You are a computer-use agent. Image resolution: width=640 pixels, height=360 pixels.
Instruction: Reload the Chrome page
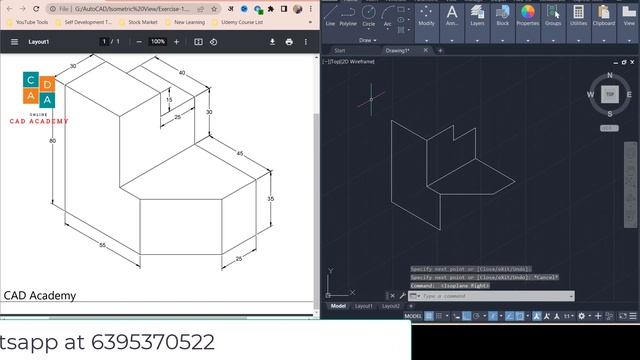pos(36,9)
